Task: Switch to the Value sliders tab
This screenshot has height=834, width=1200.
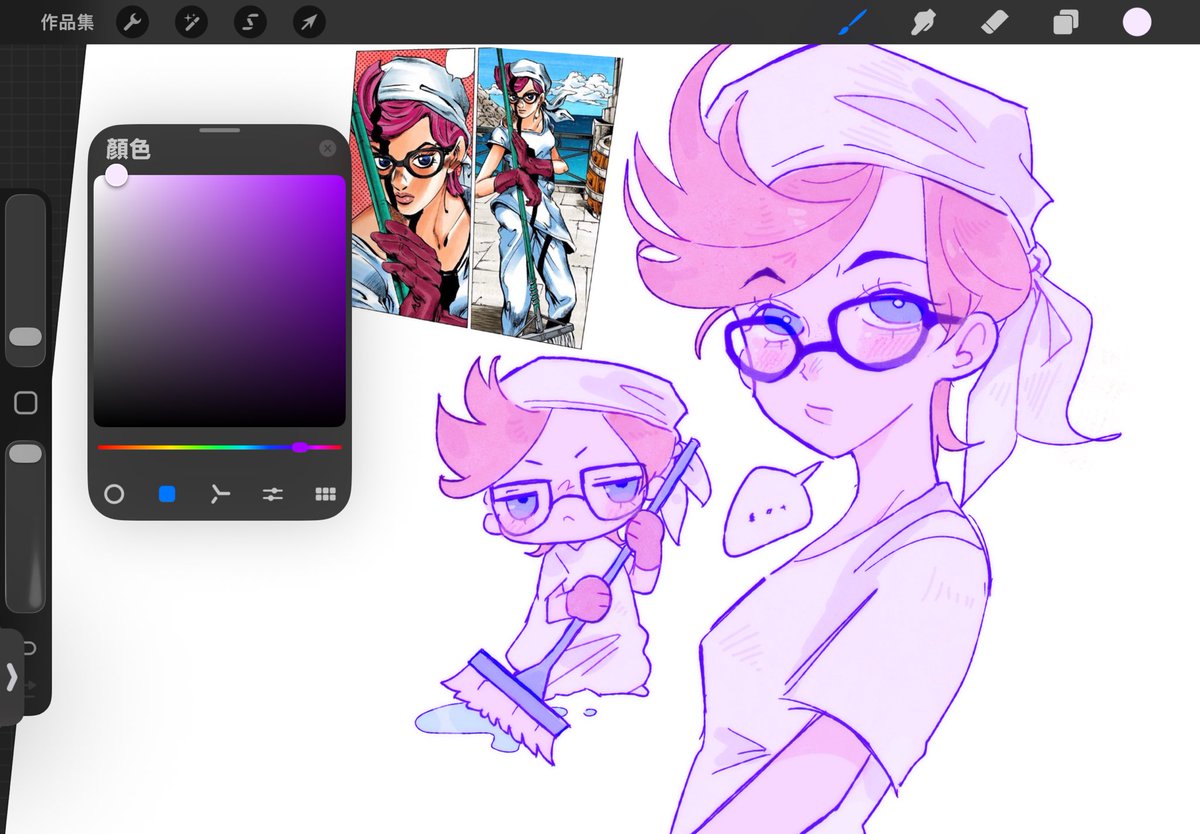Action: [x=272, y=494]
